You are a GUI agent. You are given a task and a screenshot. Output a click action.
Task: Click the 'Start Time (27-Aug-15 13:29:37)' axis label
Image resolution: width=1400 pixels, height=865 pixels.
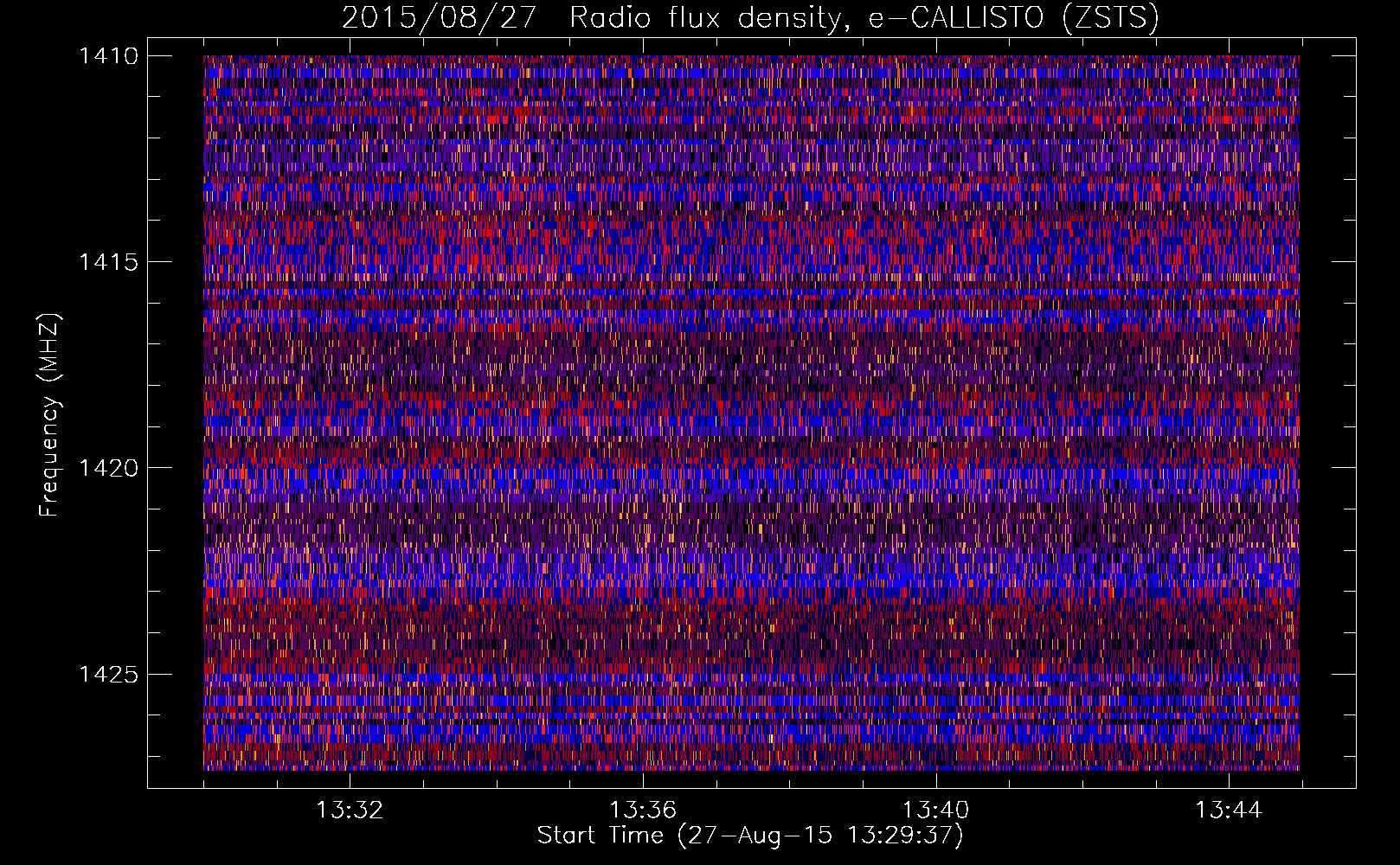click(x=750, y=836)
